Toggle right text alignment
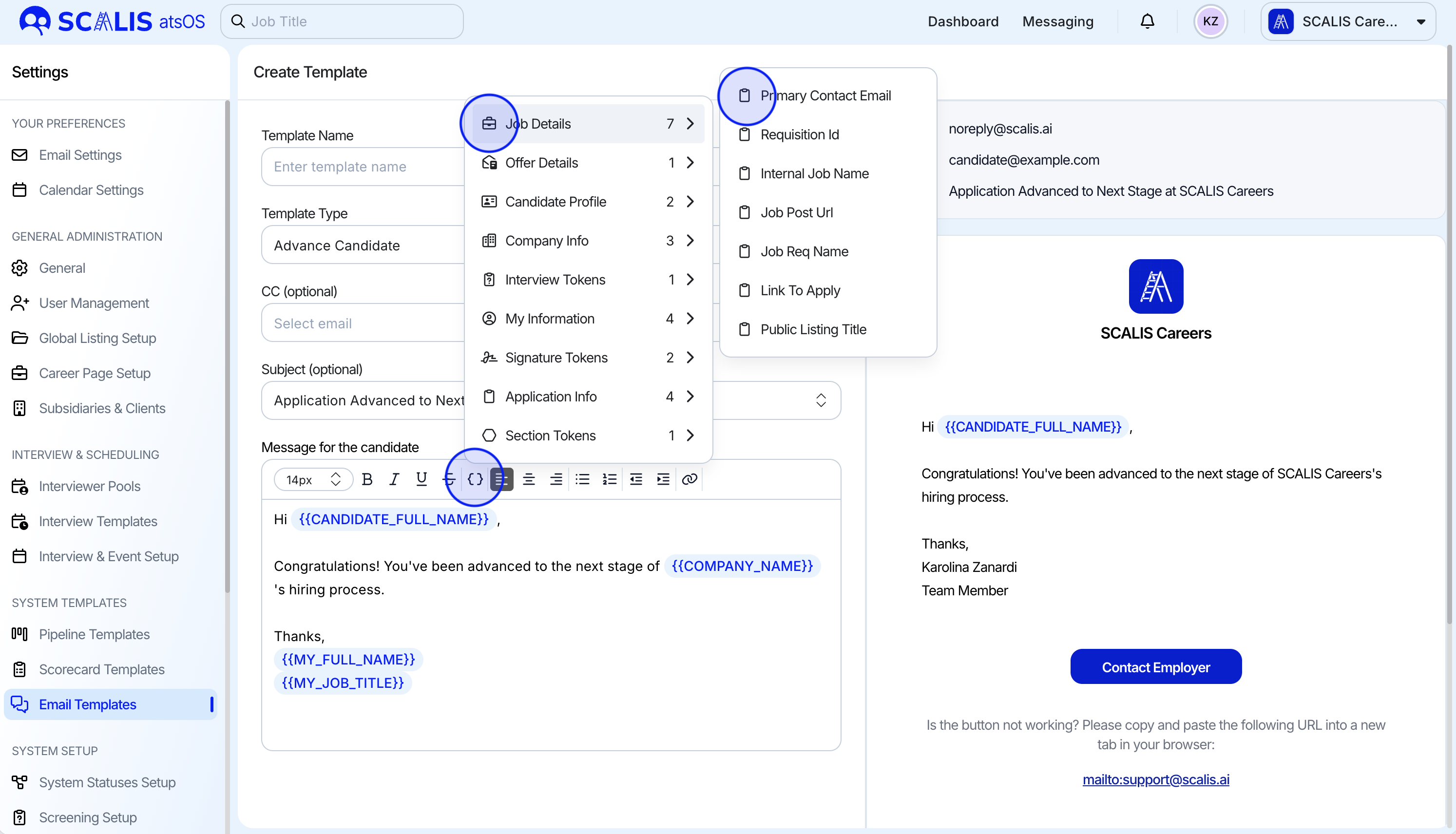The height and width of the screenshot is (834, 1456). tap(556, 479)
